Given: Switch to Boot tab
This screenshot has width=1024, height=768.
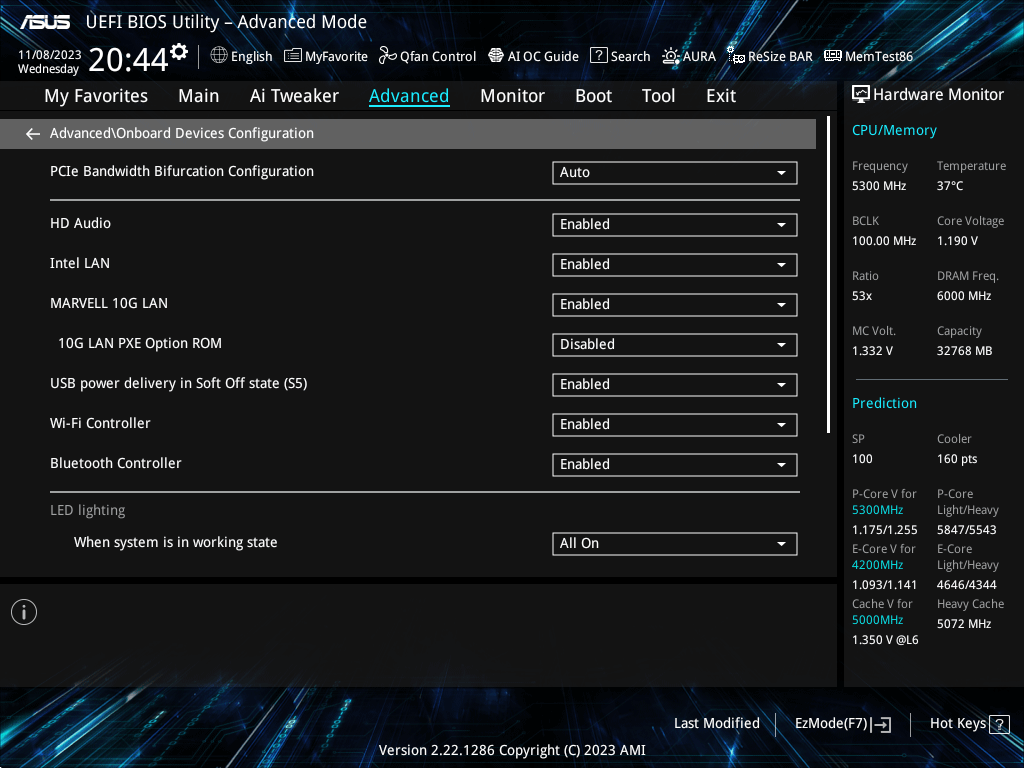Looking at the screenshot, I should pos(593,96).
